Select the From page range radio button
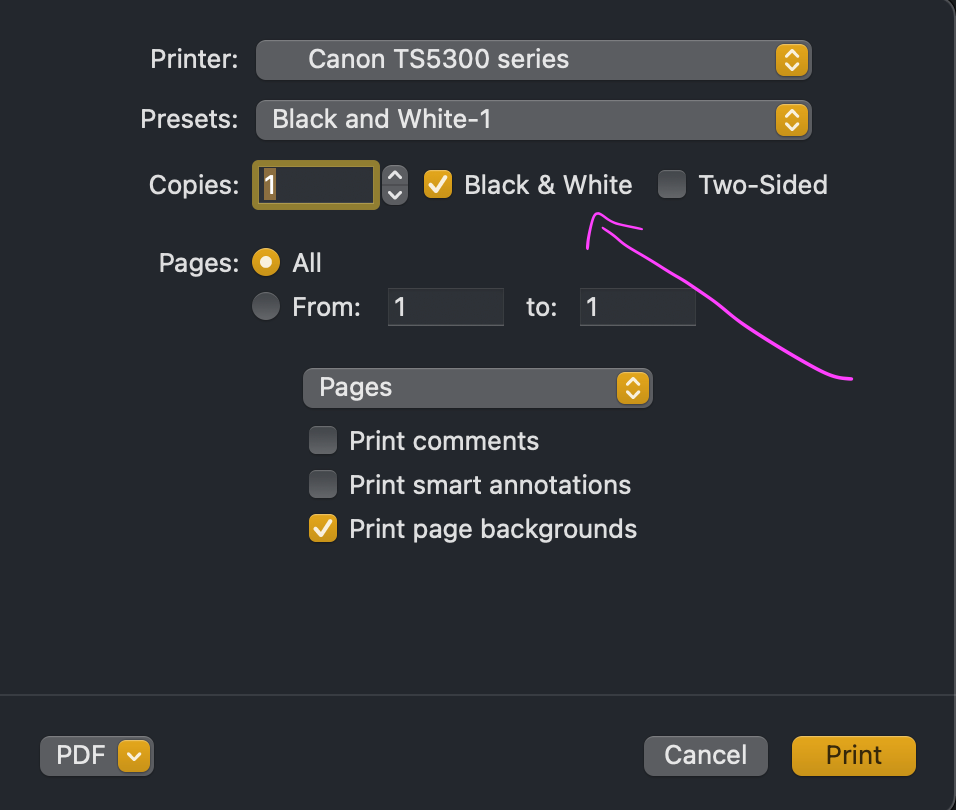The width and height of the screenshot is (956, 810). [266, 307]
